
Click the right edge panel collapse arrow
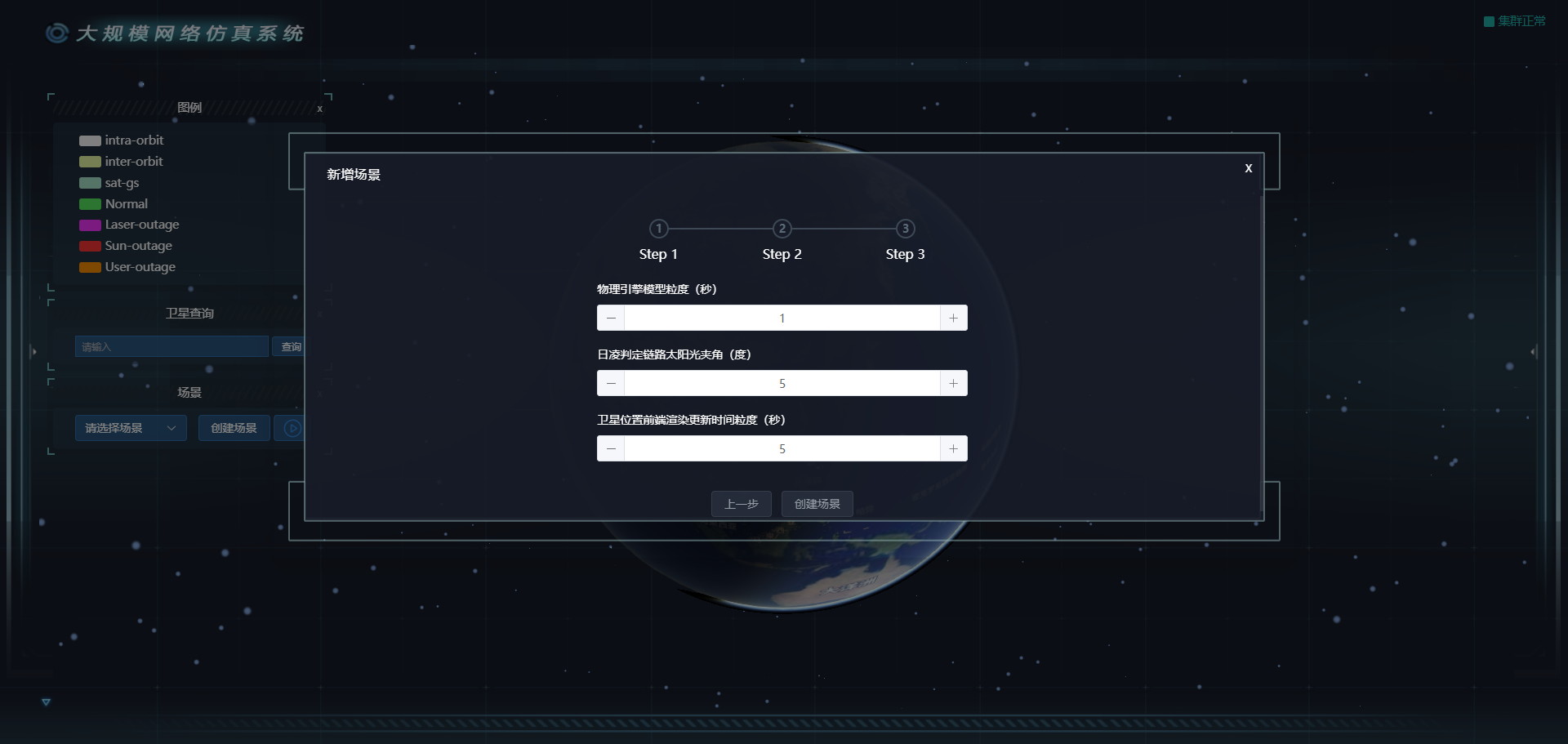[x=1534, y=351]
